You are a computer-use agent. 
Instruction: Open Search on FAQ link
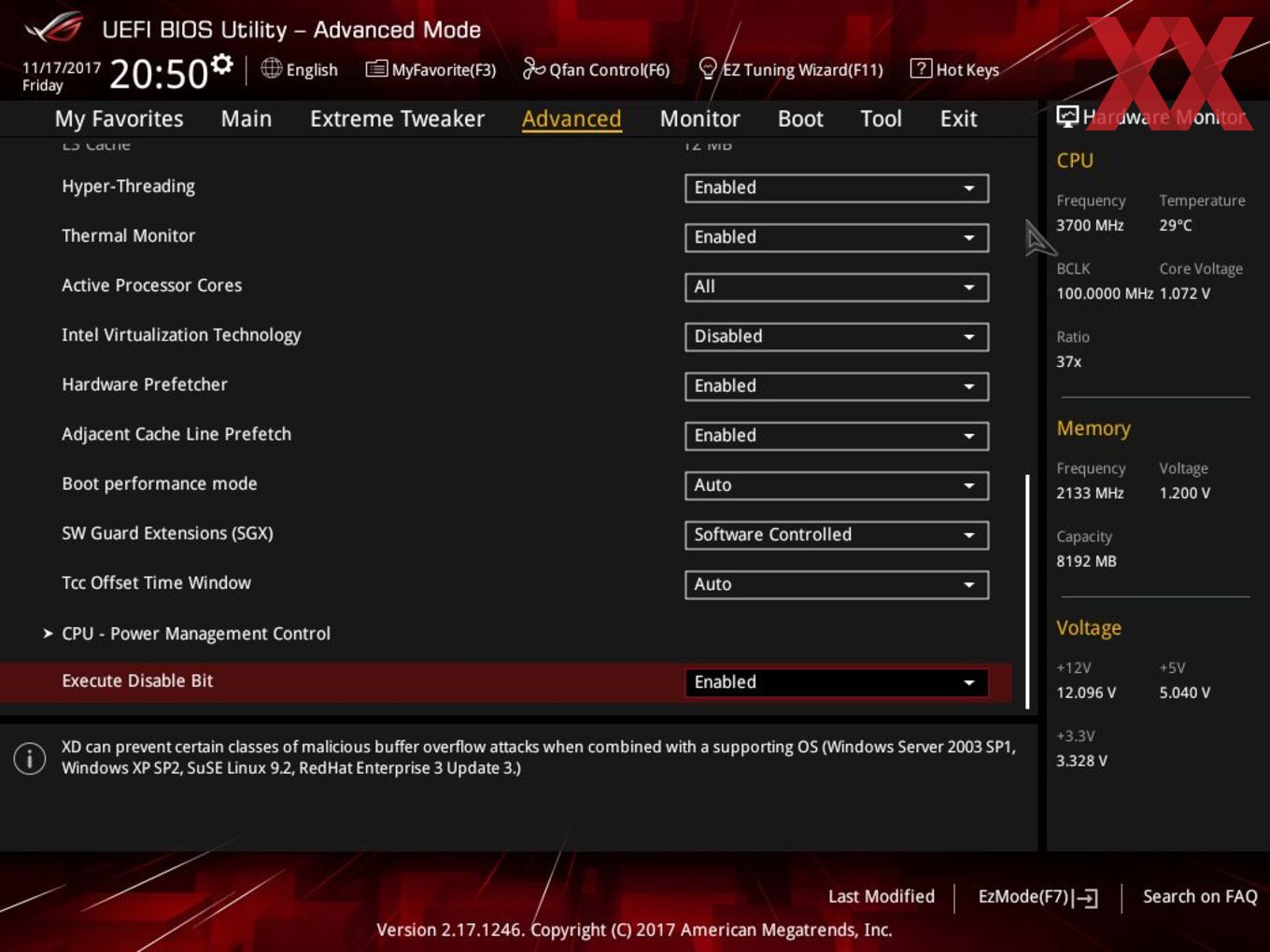(1200, 896)
